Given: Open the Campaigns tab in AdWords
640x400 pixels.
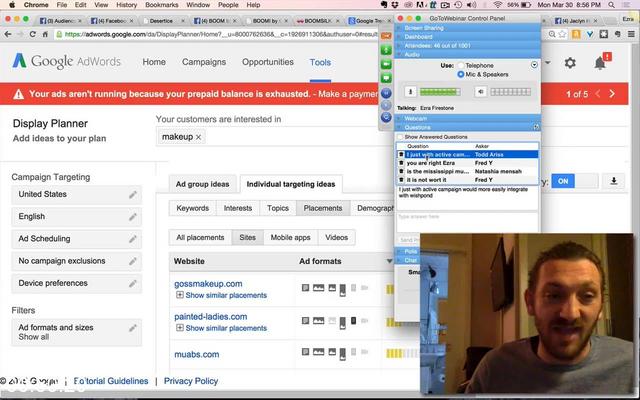Looking at the screenshot, I should click(204, 62).
